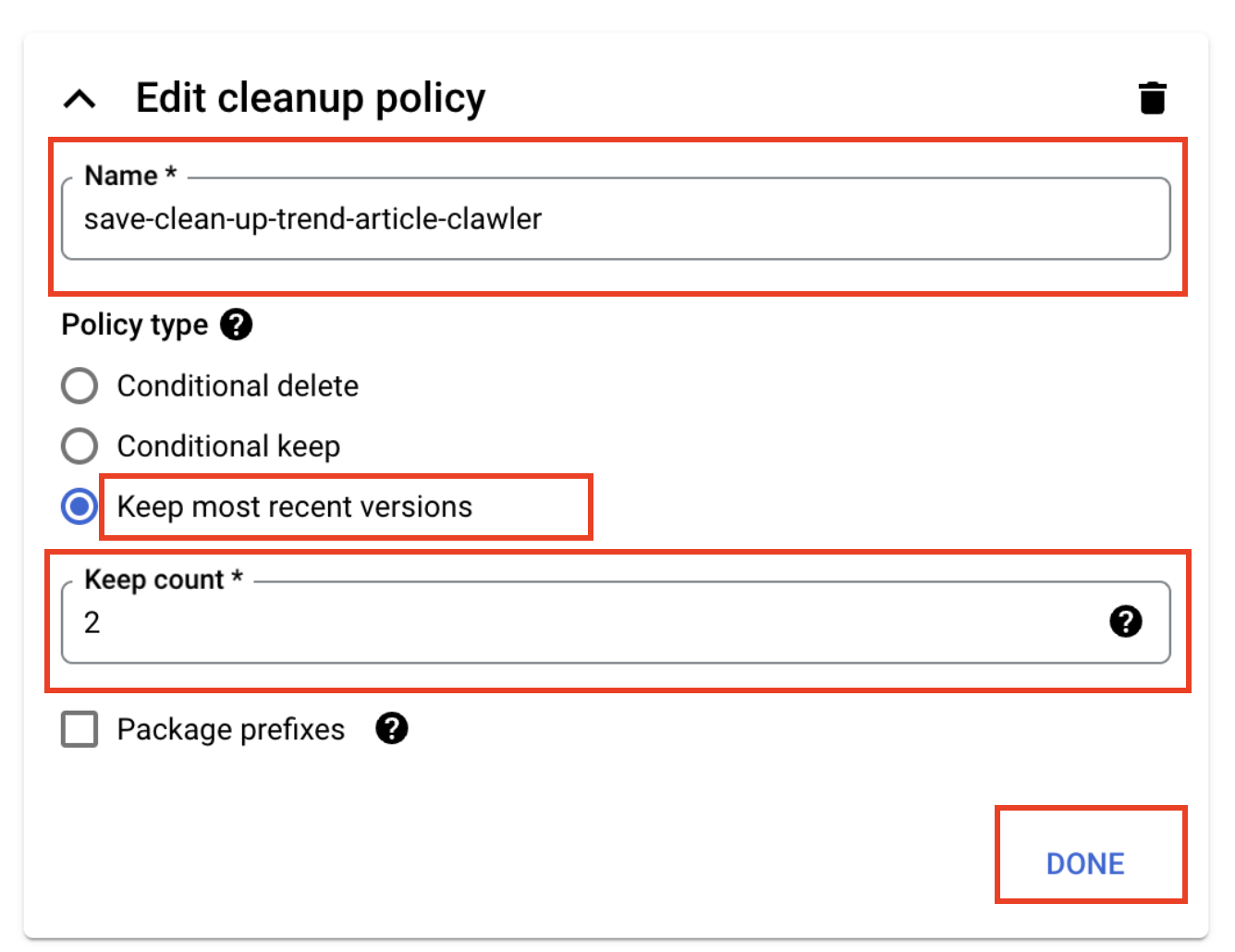Select the Conditional delete radio button
1235x952 pixels.
[x=79, y=386]
